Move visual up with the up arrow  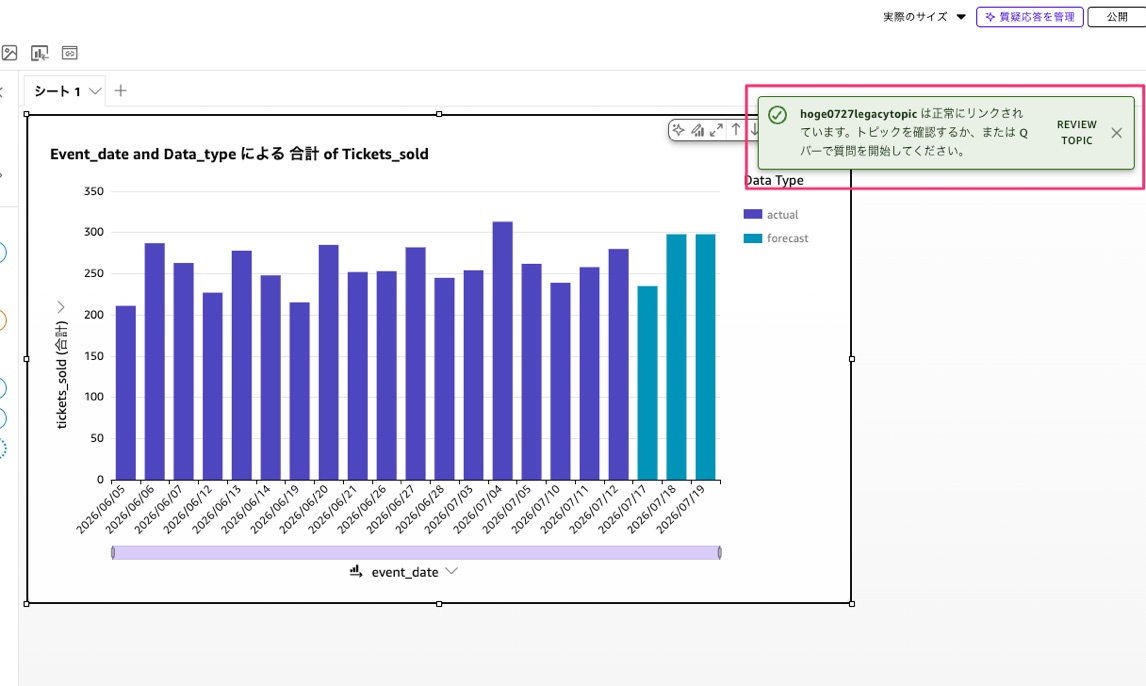[x=735, y=130]
